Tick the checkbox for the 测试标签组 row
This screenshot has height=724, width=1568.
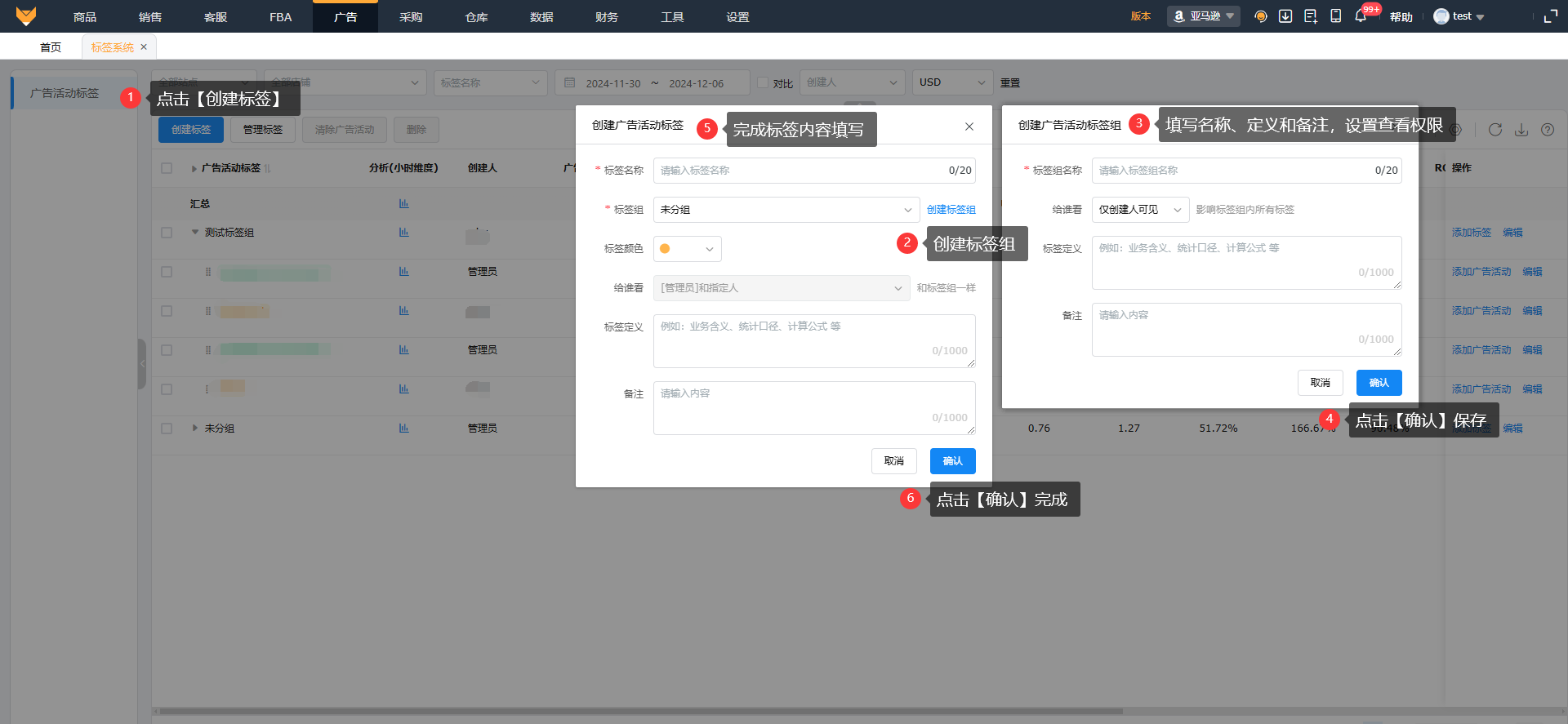(x=167, y=233)
